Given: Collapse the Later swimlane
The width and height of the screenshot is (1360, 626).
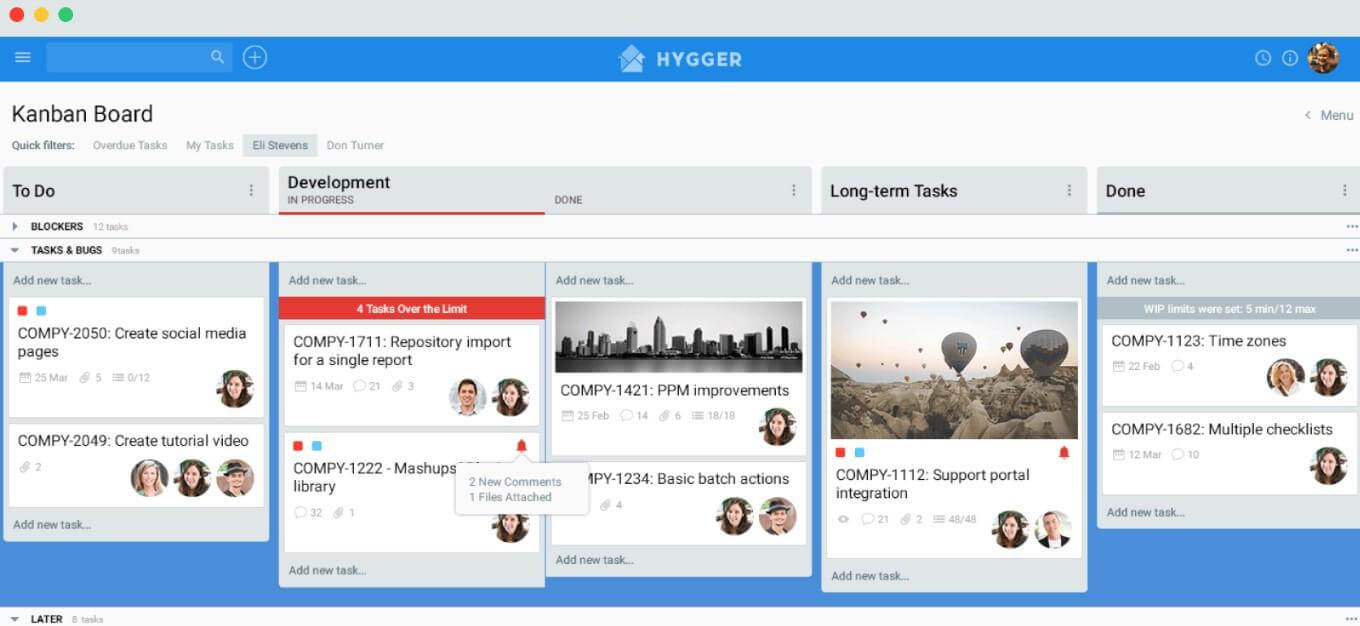Looking at the screenshot, I should point(15,619).
